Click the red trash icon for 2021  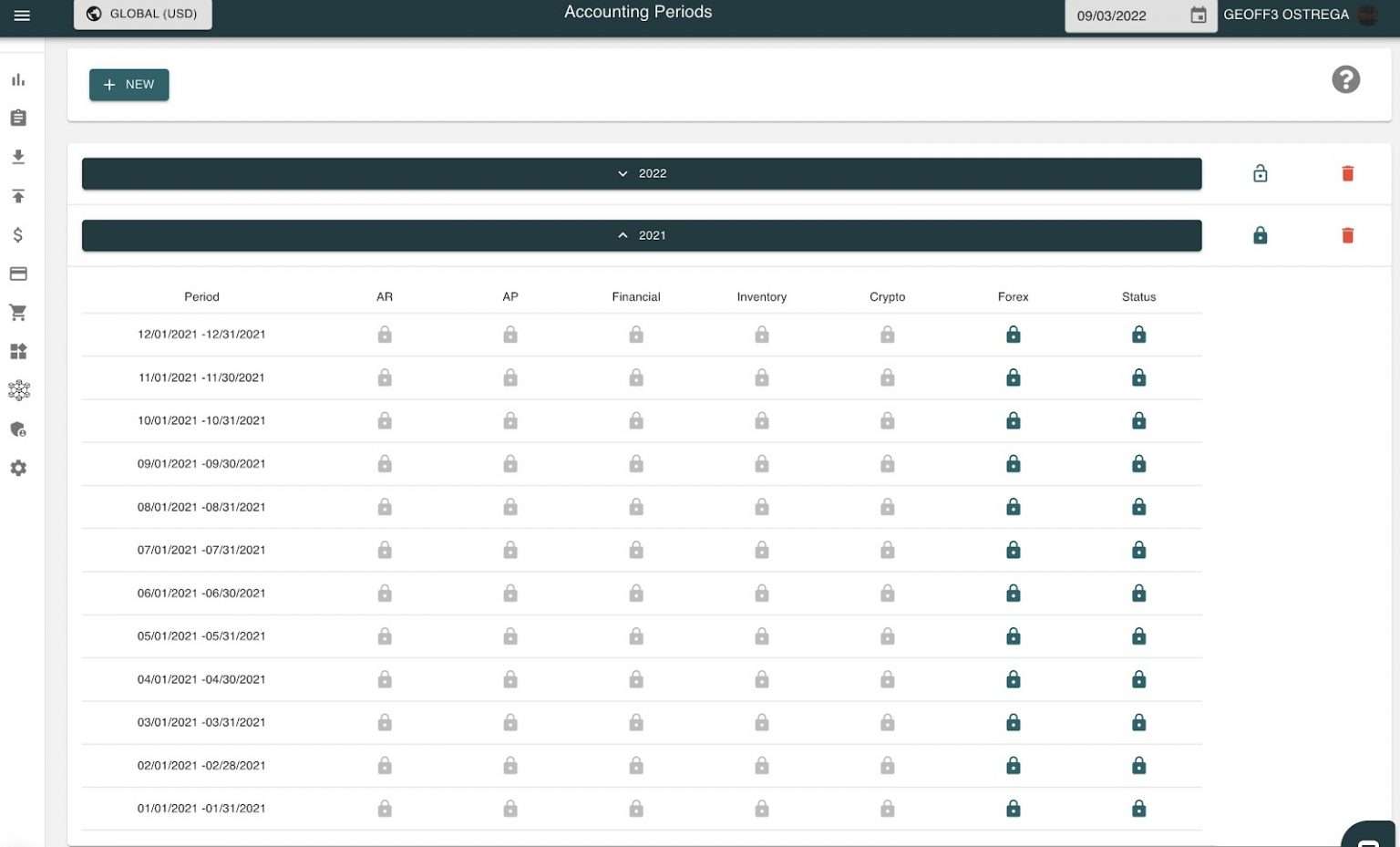click(x=1347, y=236)
